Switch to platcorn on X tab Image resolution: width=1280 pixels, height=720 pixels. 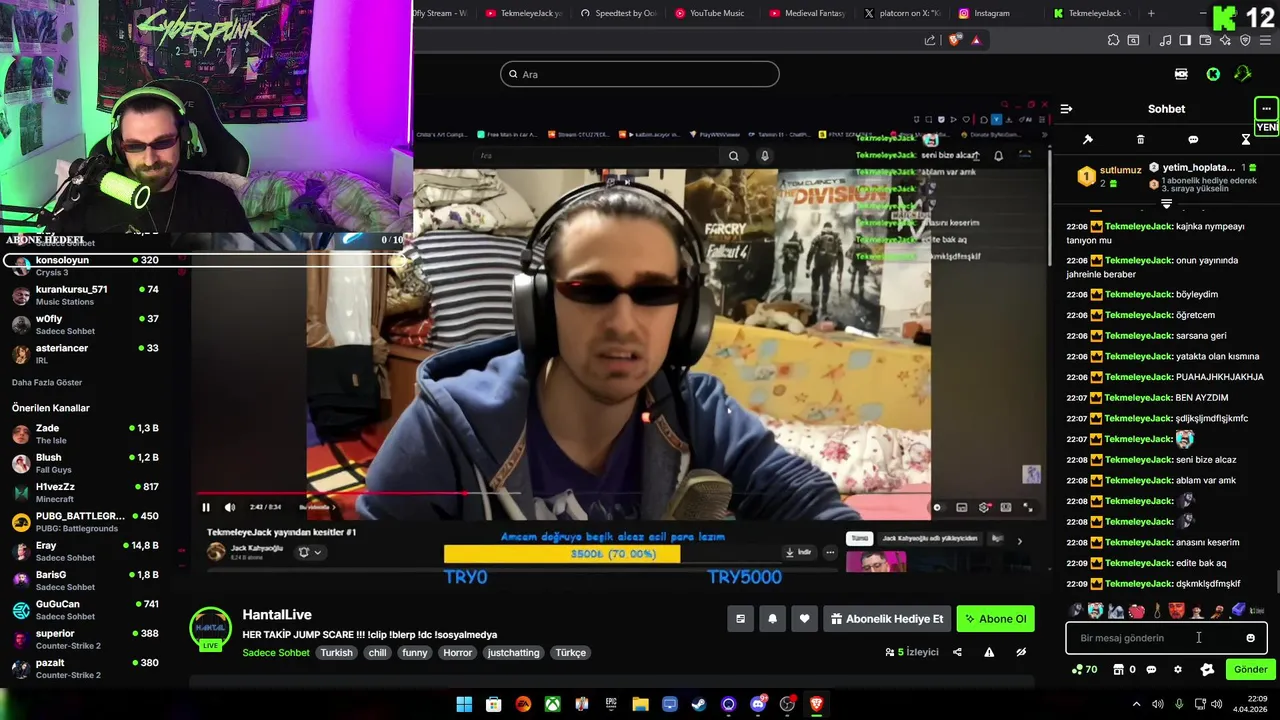pos(901,13)
